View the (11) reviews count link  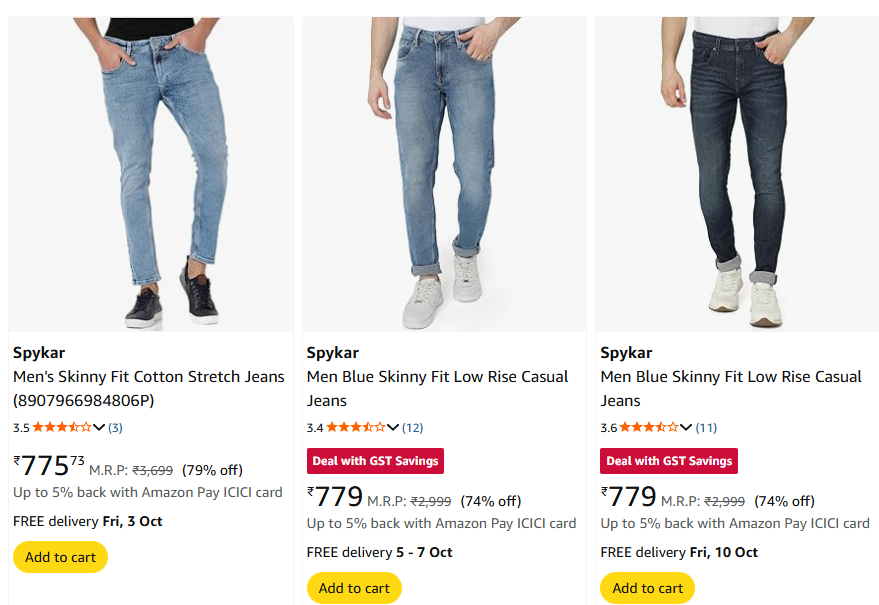(706, 428)
